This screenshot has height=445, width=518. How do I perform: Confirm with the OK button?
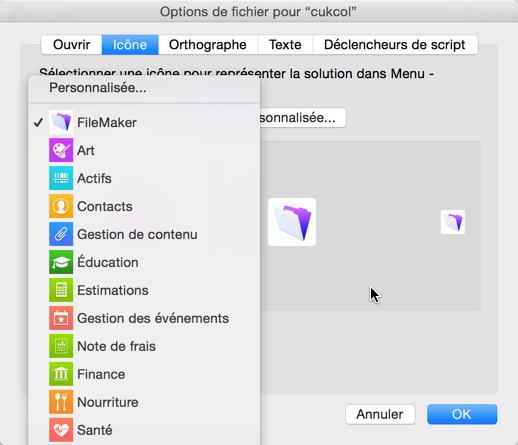coord(462,414)
